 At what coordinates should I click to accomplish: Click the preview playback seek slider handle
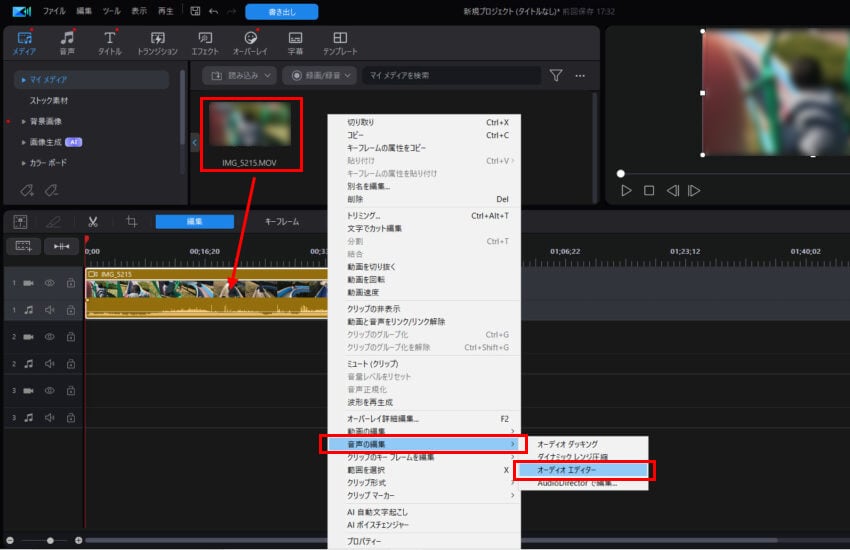pyautogui.click(x=620, y=174)
